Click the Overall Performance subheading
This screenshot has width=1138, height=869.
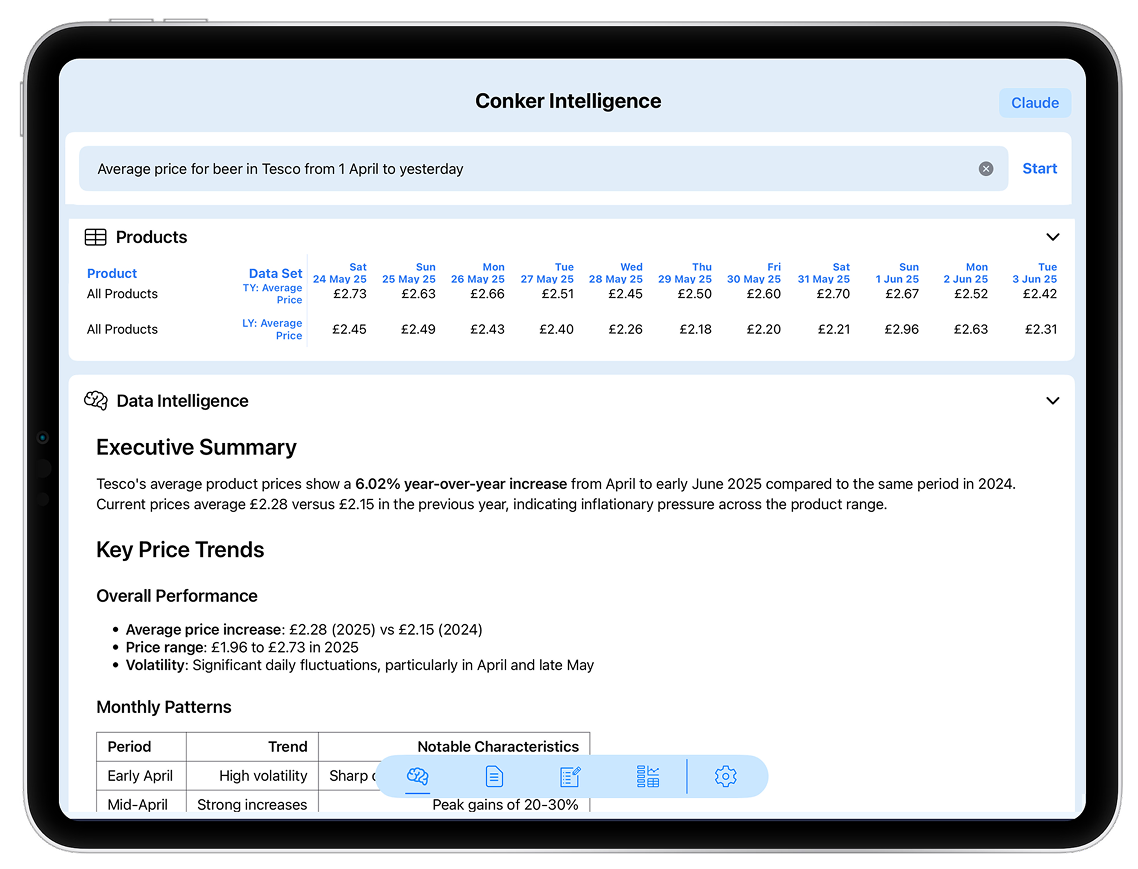177,596
